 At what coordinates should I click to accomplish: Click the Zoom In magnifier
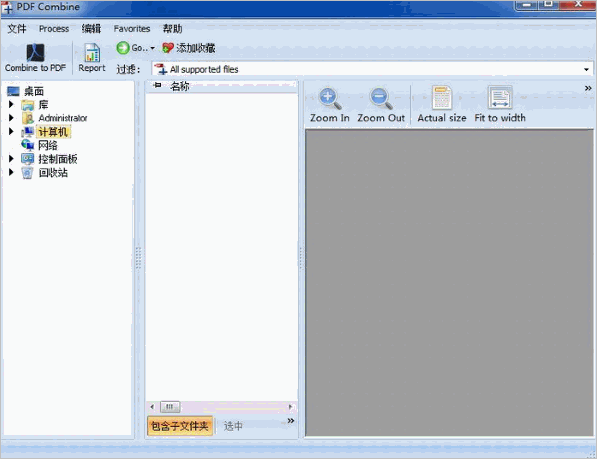click(x=330, y=99)
